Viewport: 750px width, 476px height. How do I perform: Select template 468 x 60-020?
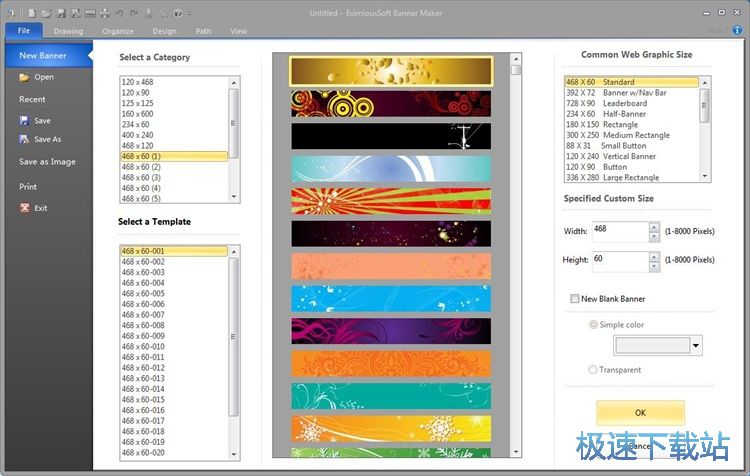coord(174,453)
